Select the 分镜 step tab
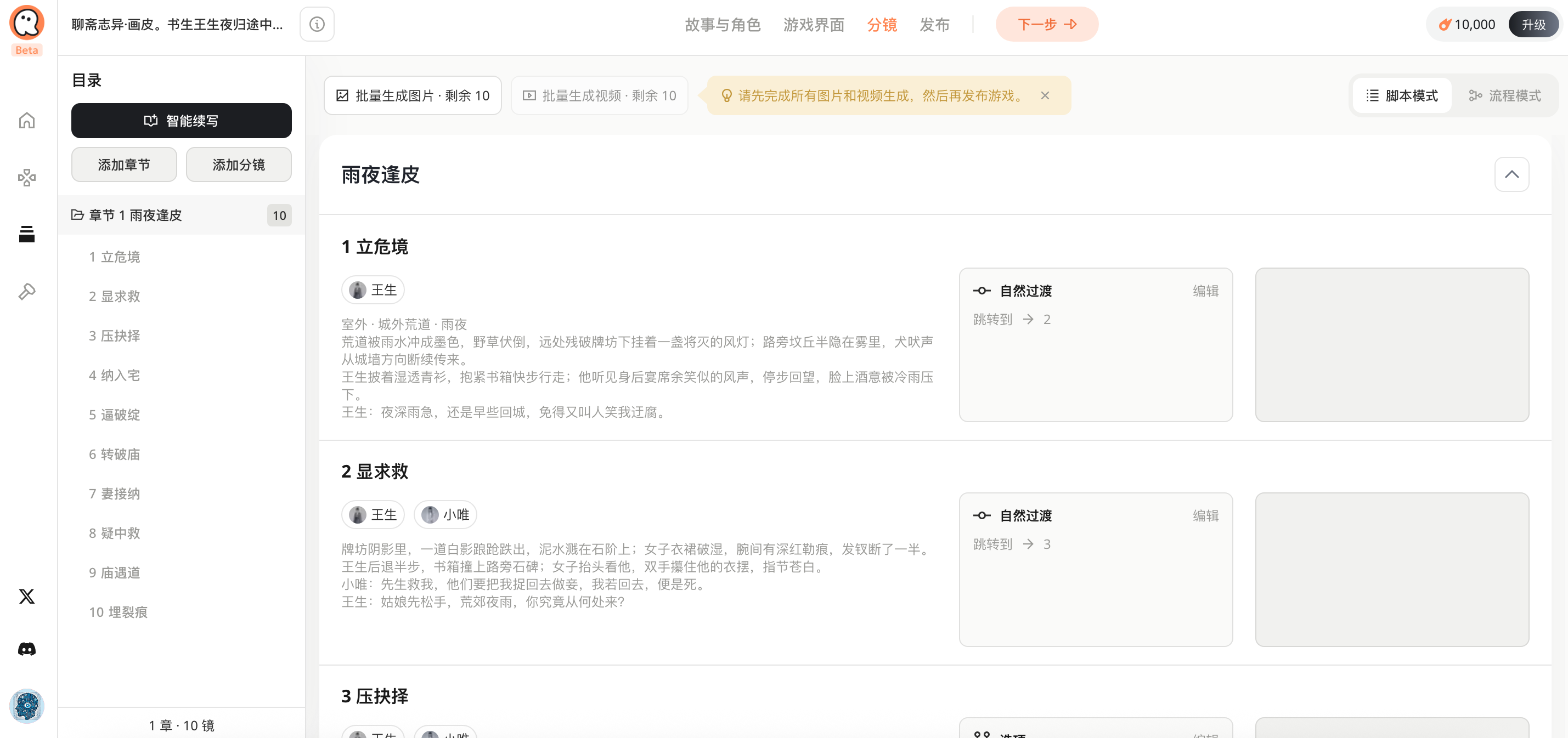1568x738 pixels. tap(882, 24)
